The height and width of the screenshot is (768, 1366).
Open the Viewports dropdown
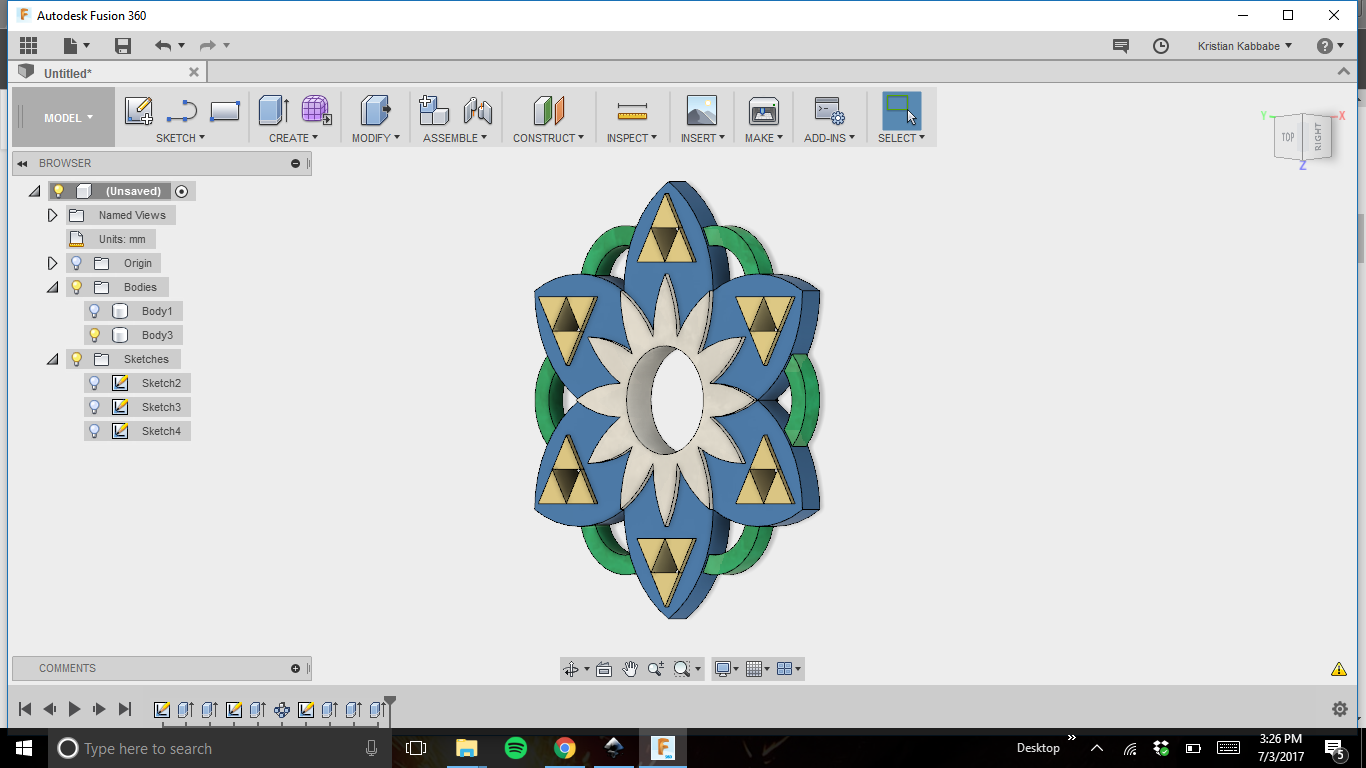[789, 669]
